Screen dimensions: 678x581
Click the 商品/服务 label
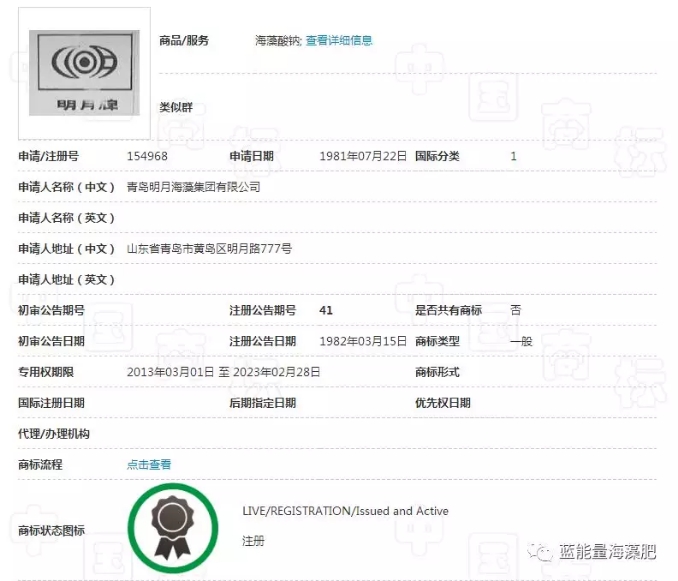click(x=184, y=41)
